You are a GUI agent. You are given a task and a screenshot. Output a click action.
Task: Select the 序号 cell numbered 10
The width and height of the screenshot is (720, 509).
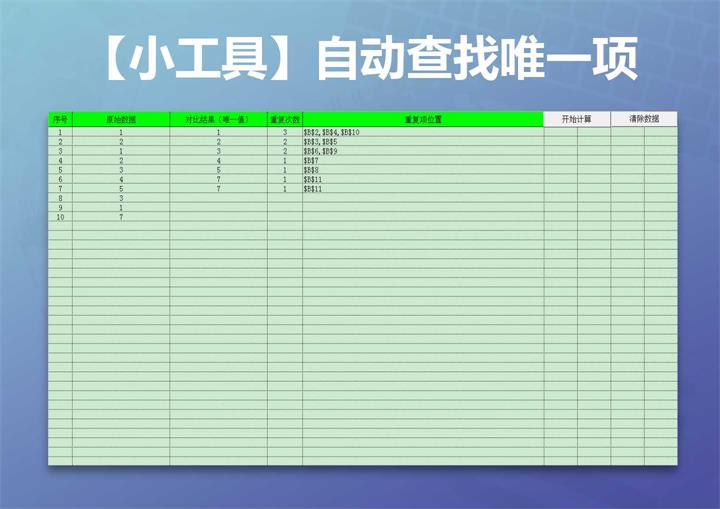pyautogui.click(x=60, y=217)
